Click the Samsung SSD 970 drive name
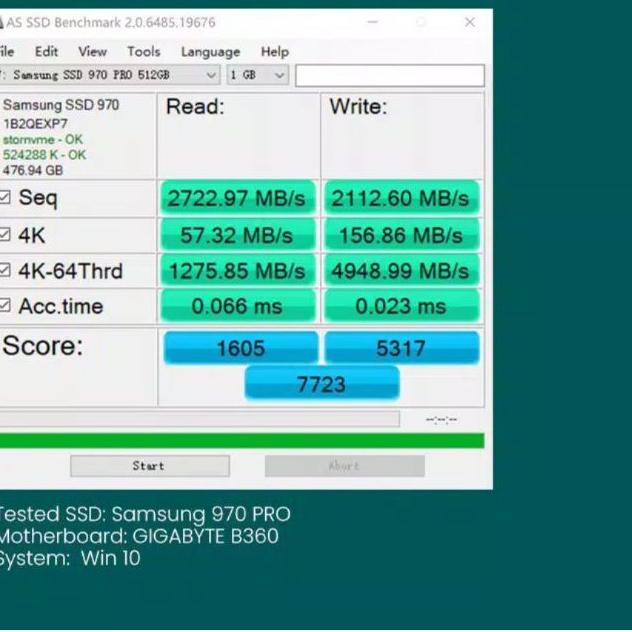The width and height of the screenshot is (632, 632). point(61,105)
